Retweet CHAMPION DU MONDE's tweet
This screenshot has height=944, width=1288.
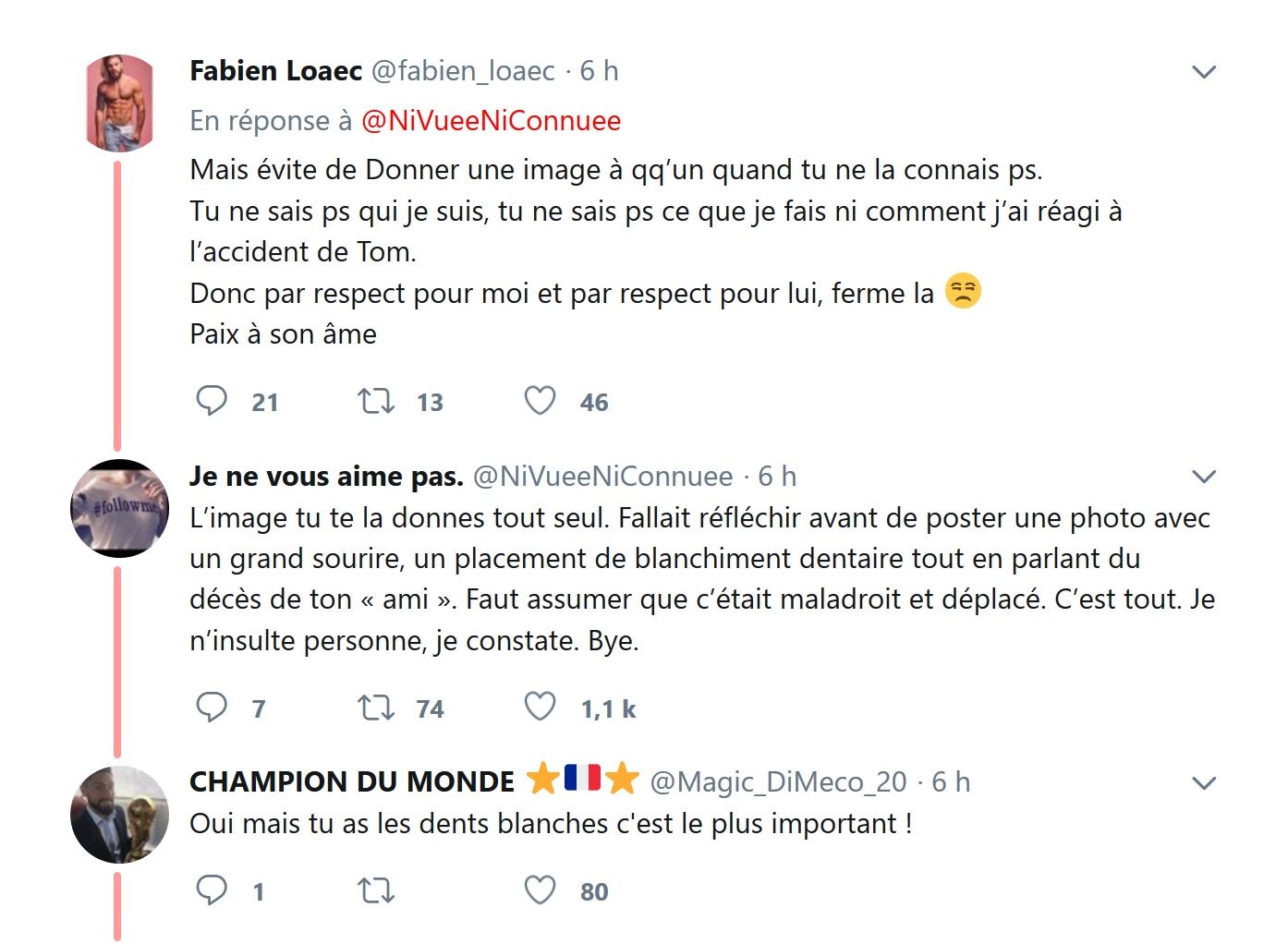[x=376, y=890]
